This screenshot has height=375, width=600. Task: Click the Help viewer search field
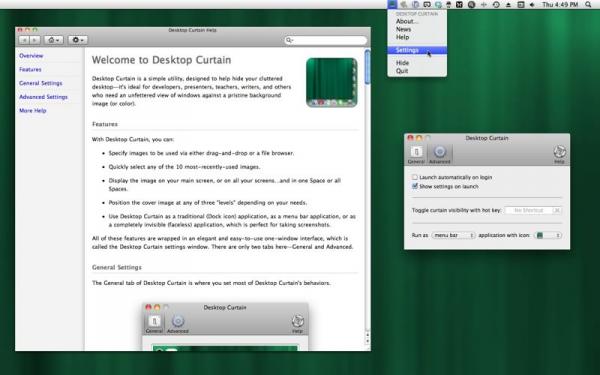coord(326,40)
